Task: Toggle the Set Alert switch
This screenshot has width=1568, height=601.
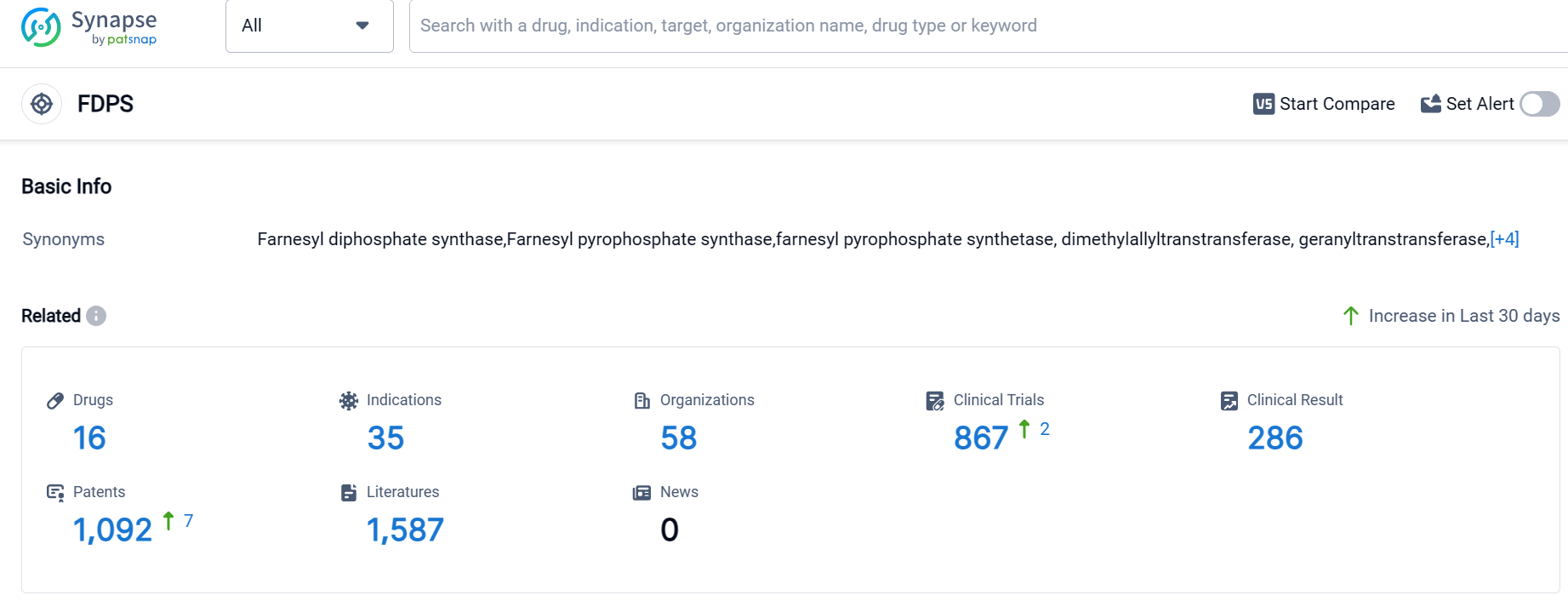Action: pyautogui.click(x=1539, y=104)
